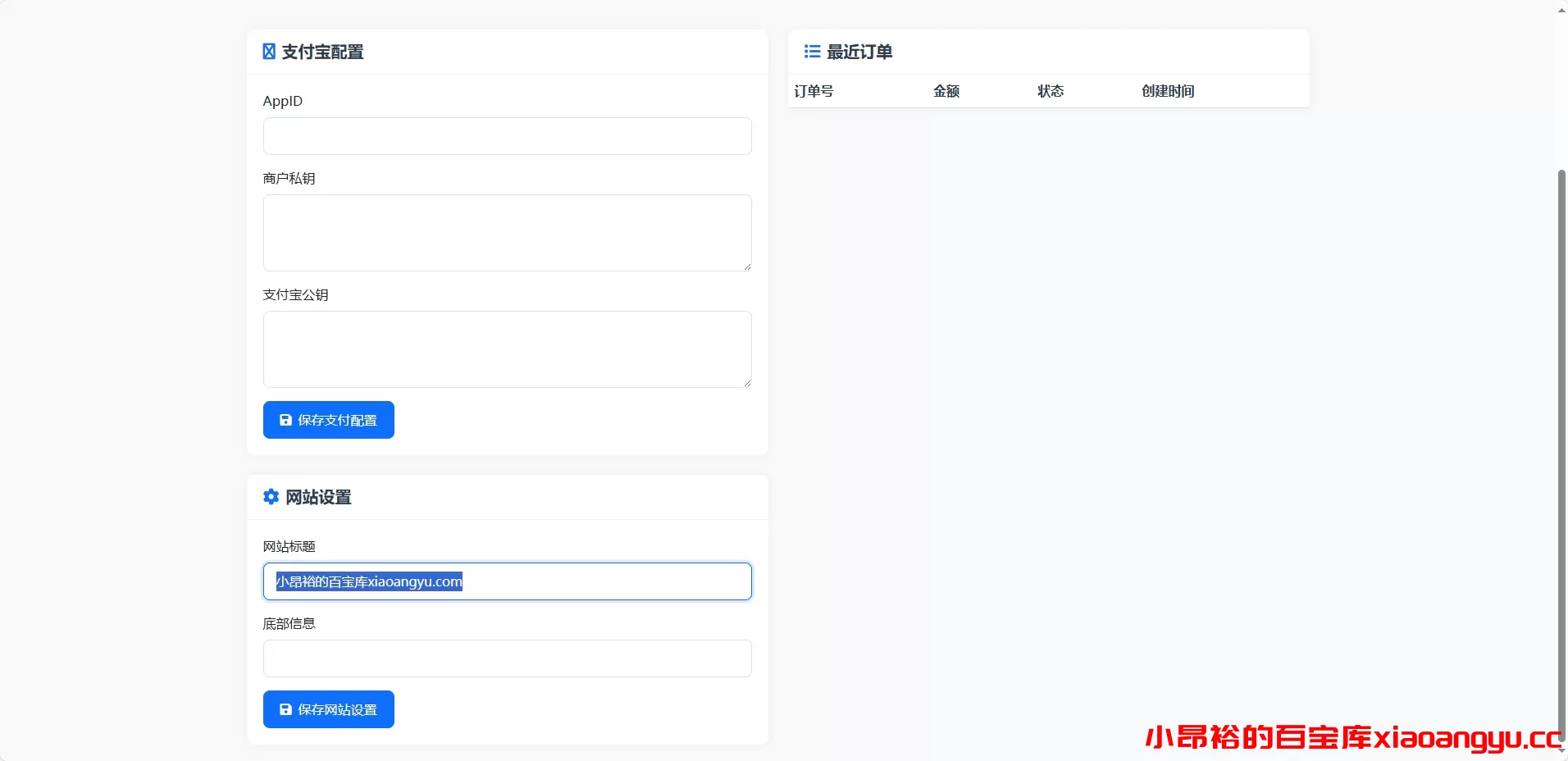The width and height of the screenshot is (1568, 761).
Task: Click the floppy disk icon in 保存支付配置
Action: [x=285, y=420]
